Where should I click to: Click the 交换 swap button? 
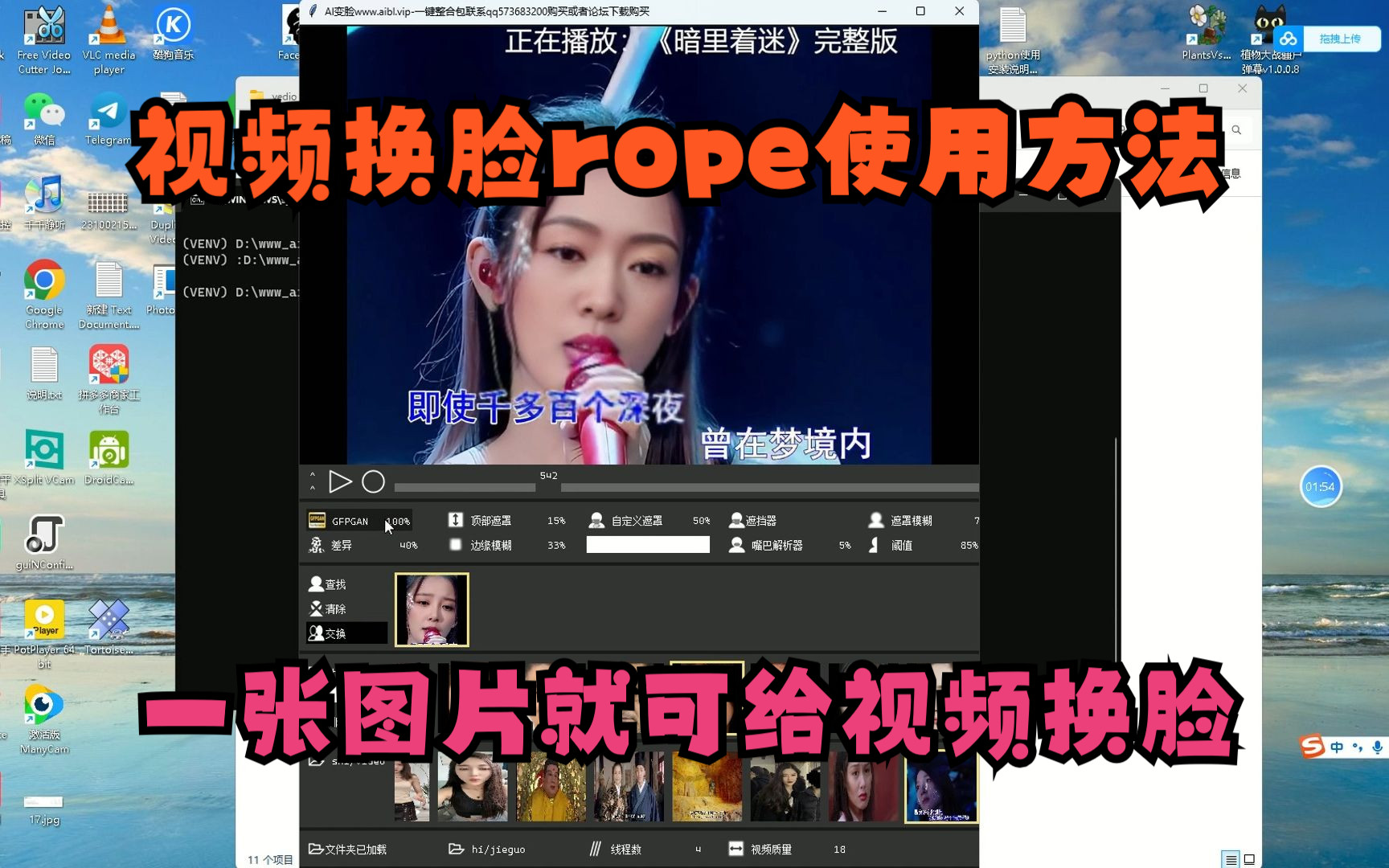(x=346, y=633)
